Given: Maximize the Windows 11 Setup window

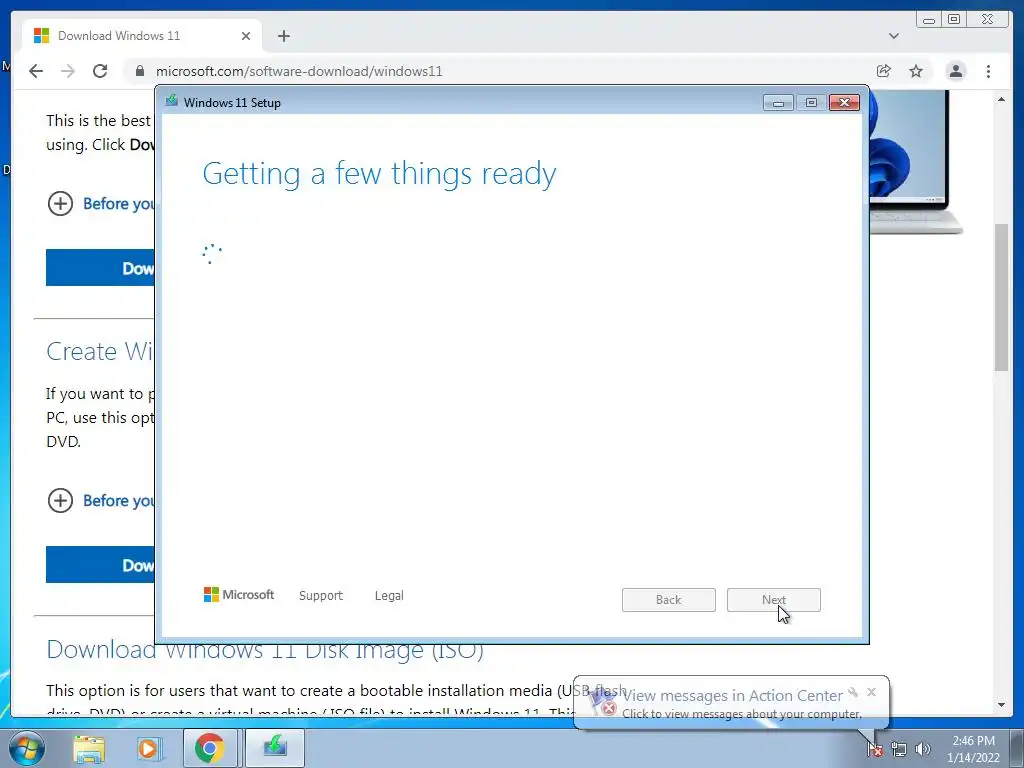Looking at the screenshot, I should (x=811, y=103).
